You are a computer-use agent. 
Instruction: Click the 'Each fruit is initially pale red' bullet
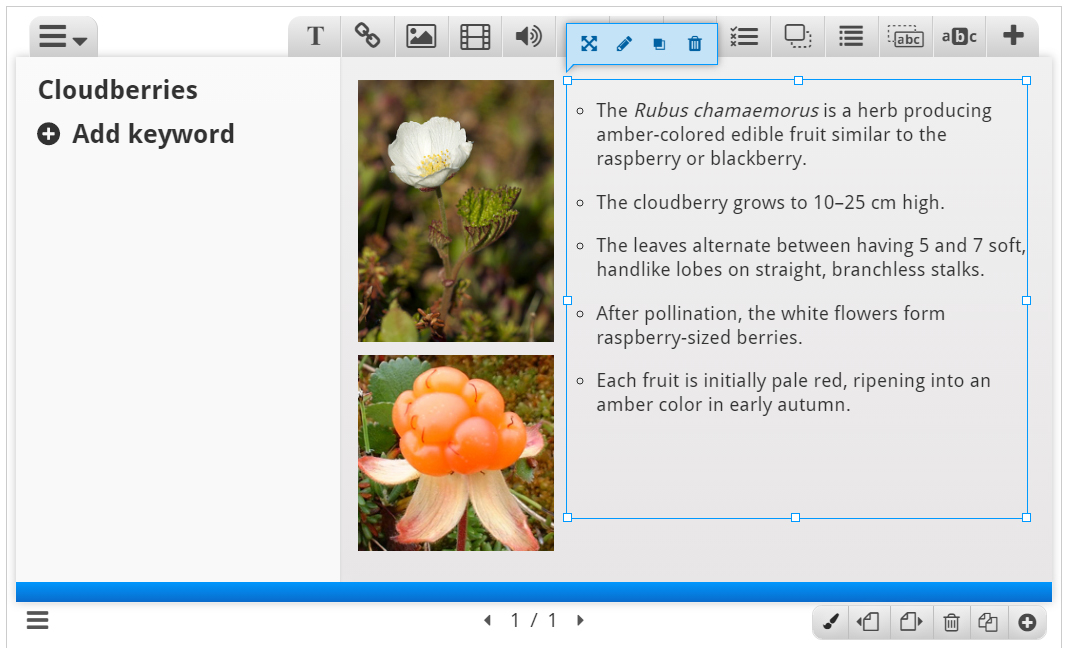pyautogui.click(x=793, y=392)
